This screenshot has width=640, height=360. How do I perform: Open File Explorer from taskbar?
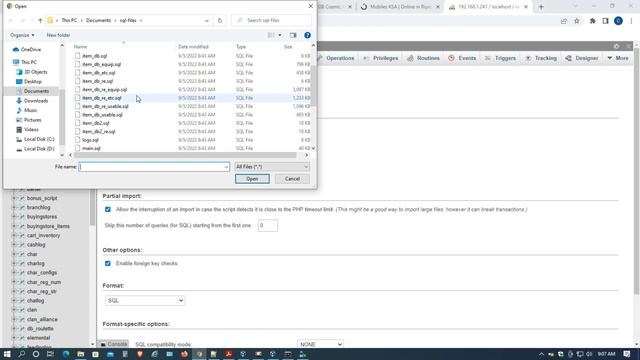point(80,354)
